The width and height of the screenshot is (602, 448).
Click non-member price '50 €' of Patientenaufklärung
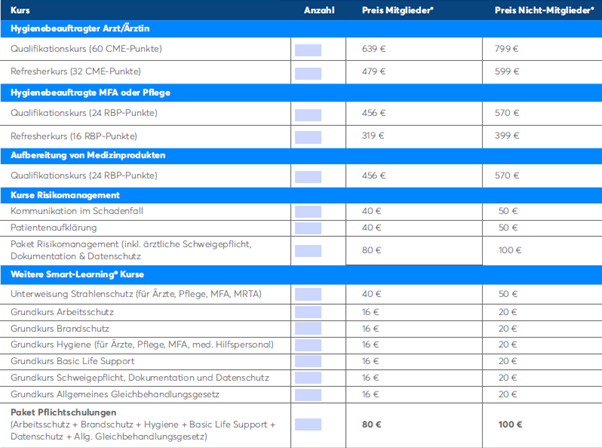coord(508,228)
